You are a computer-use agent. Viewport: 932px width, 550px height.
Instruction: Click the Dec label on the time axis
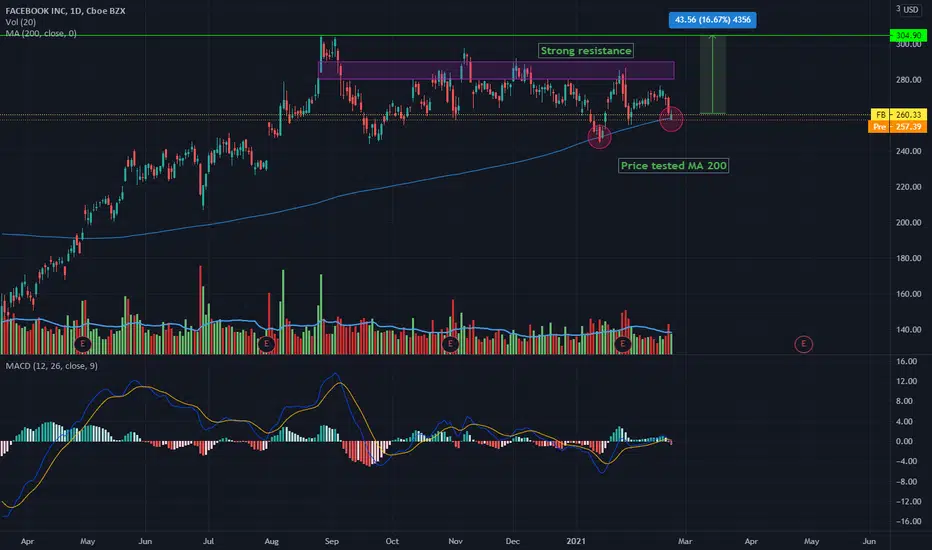512,541
